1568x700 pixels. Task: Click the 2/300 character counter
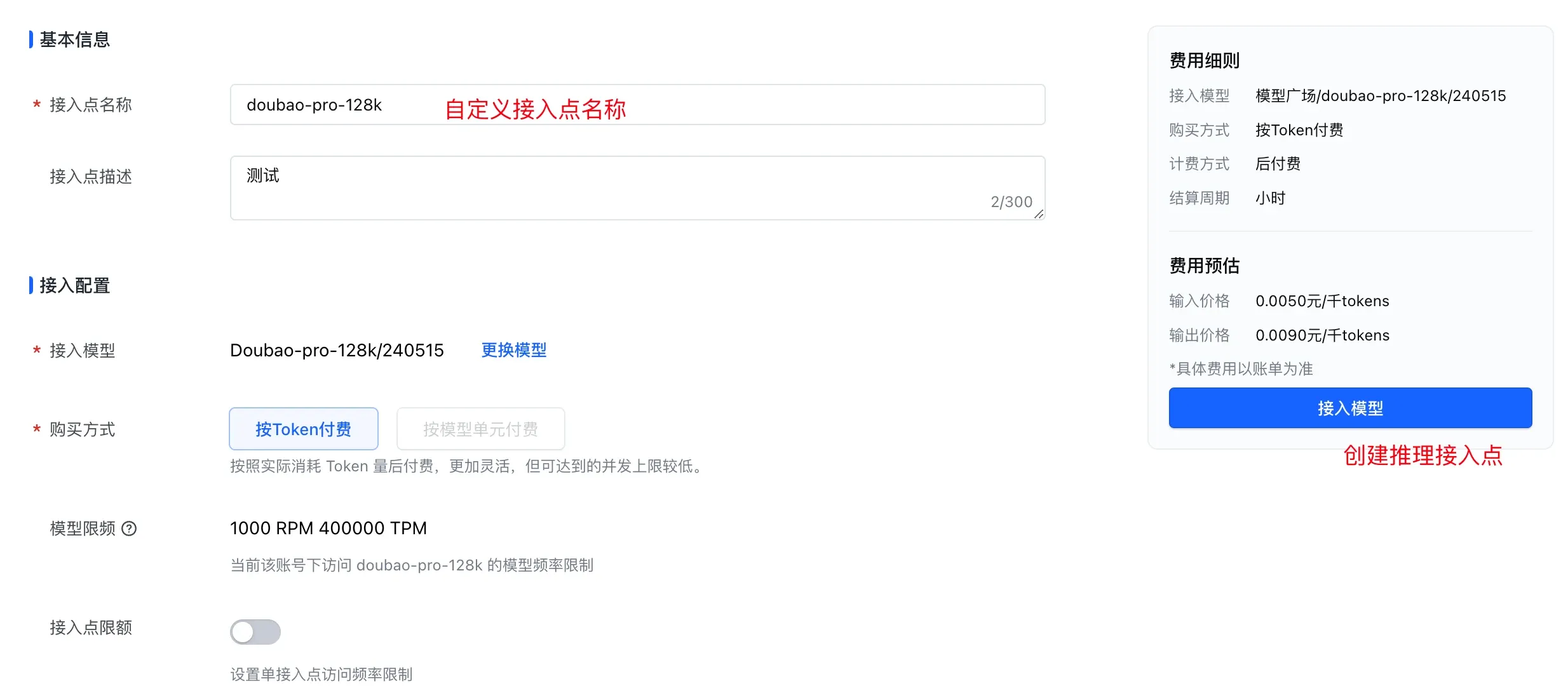(1011, 201)
